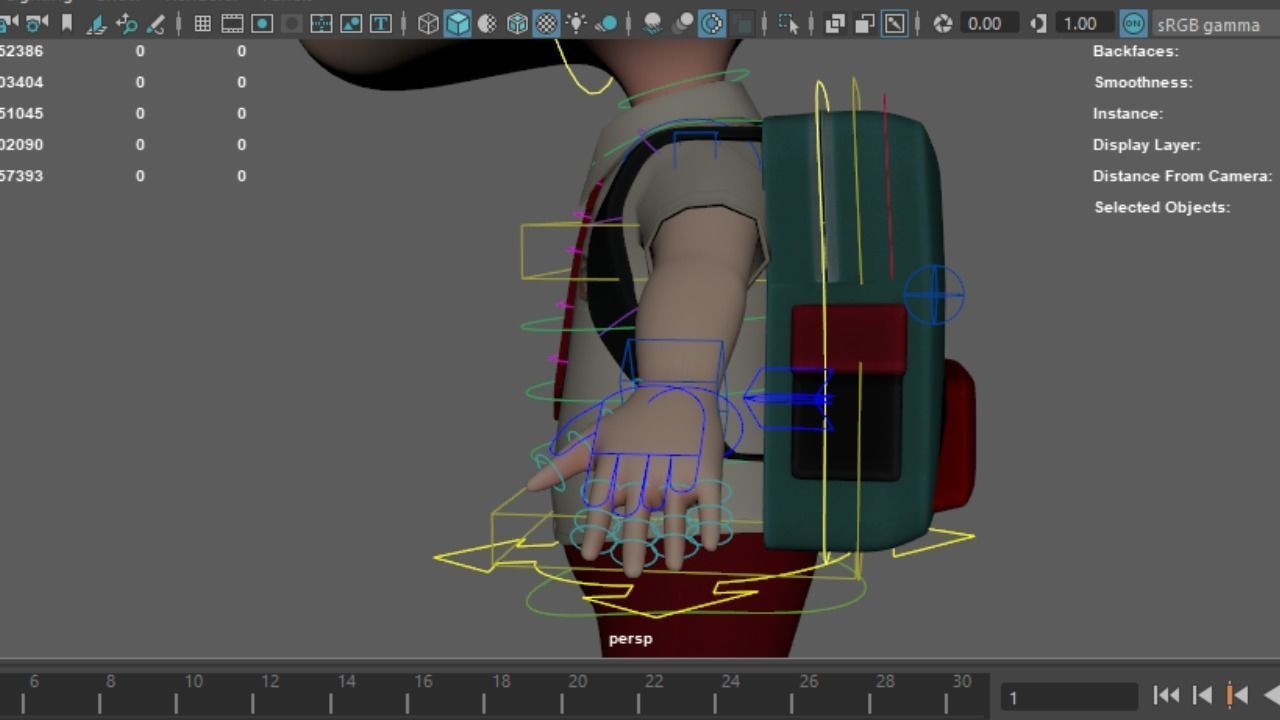Toggle X-ray joints icon
1280x720 pixels.
coord(895,23)
